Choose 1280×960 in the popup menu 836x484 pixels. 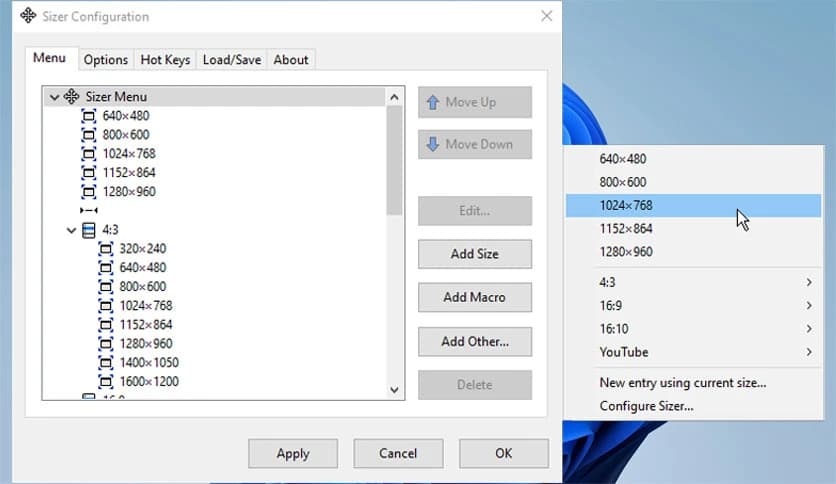click(x=693, y=252)
